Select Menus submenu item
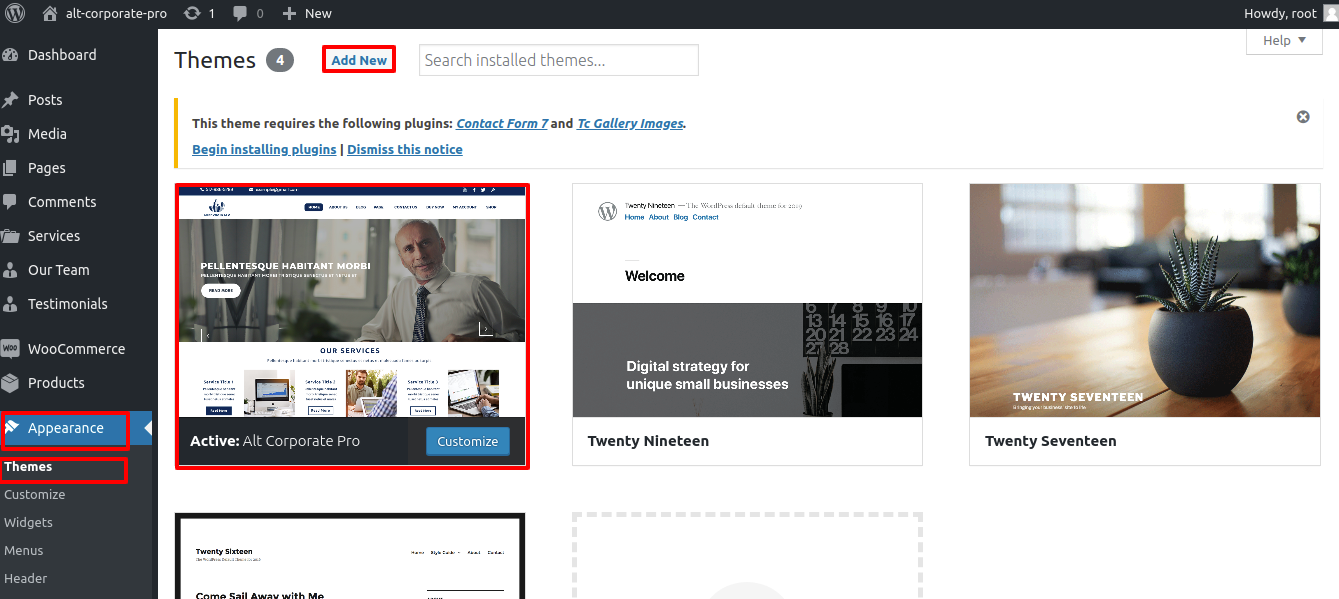This screenshot has height=599, width=1339. (24, 551)
